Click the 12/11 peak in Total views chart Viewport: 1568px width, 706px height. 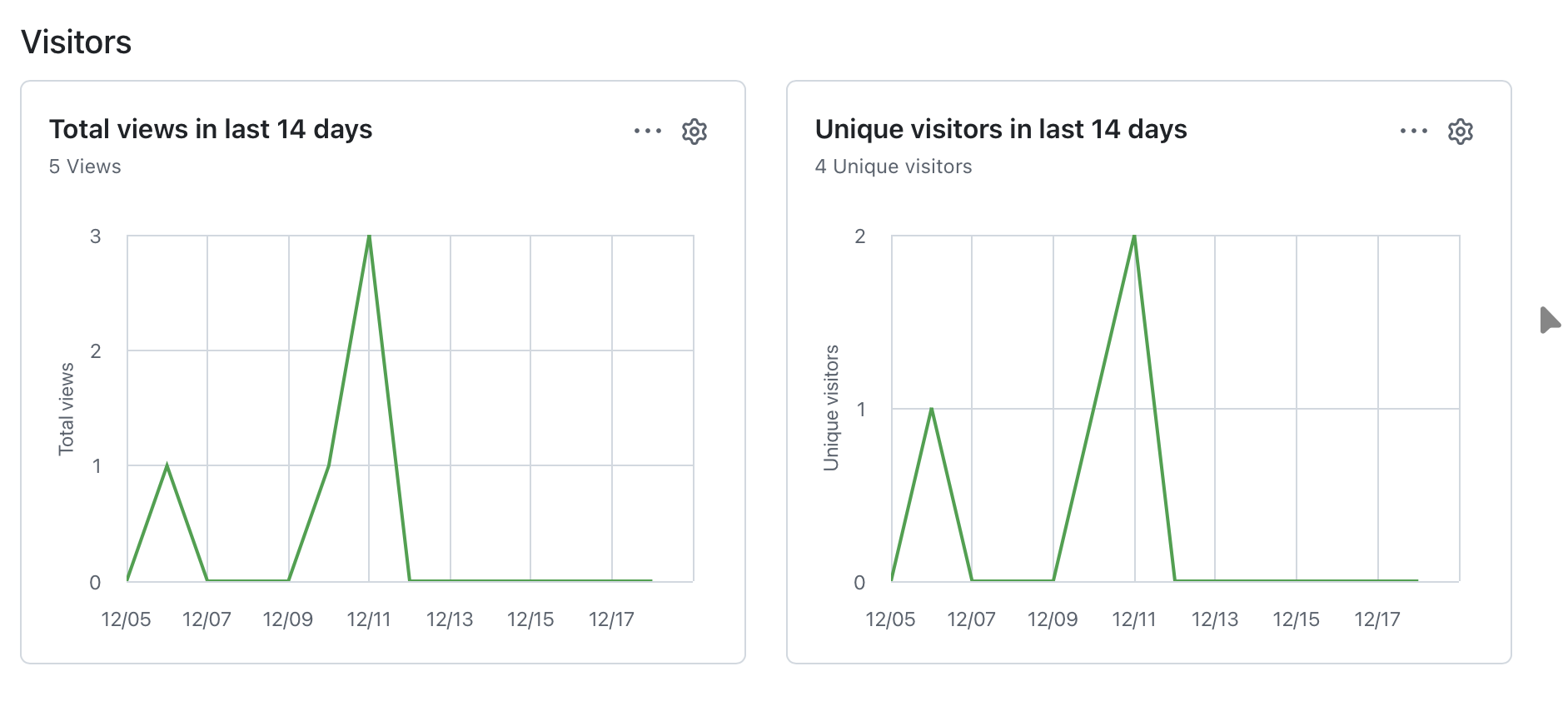(369, 237)
